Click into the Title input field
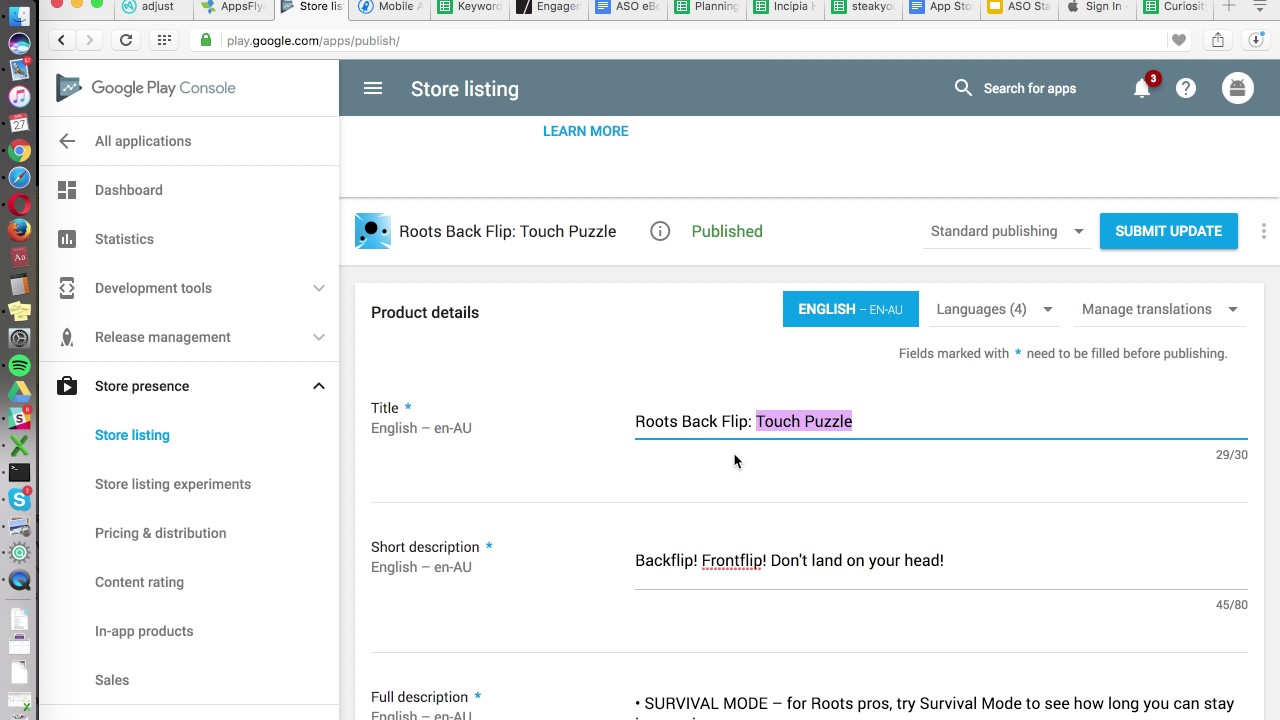The height and width of the screenshot is (720, 1280). pos(941,421)
